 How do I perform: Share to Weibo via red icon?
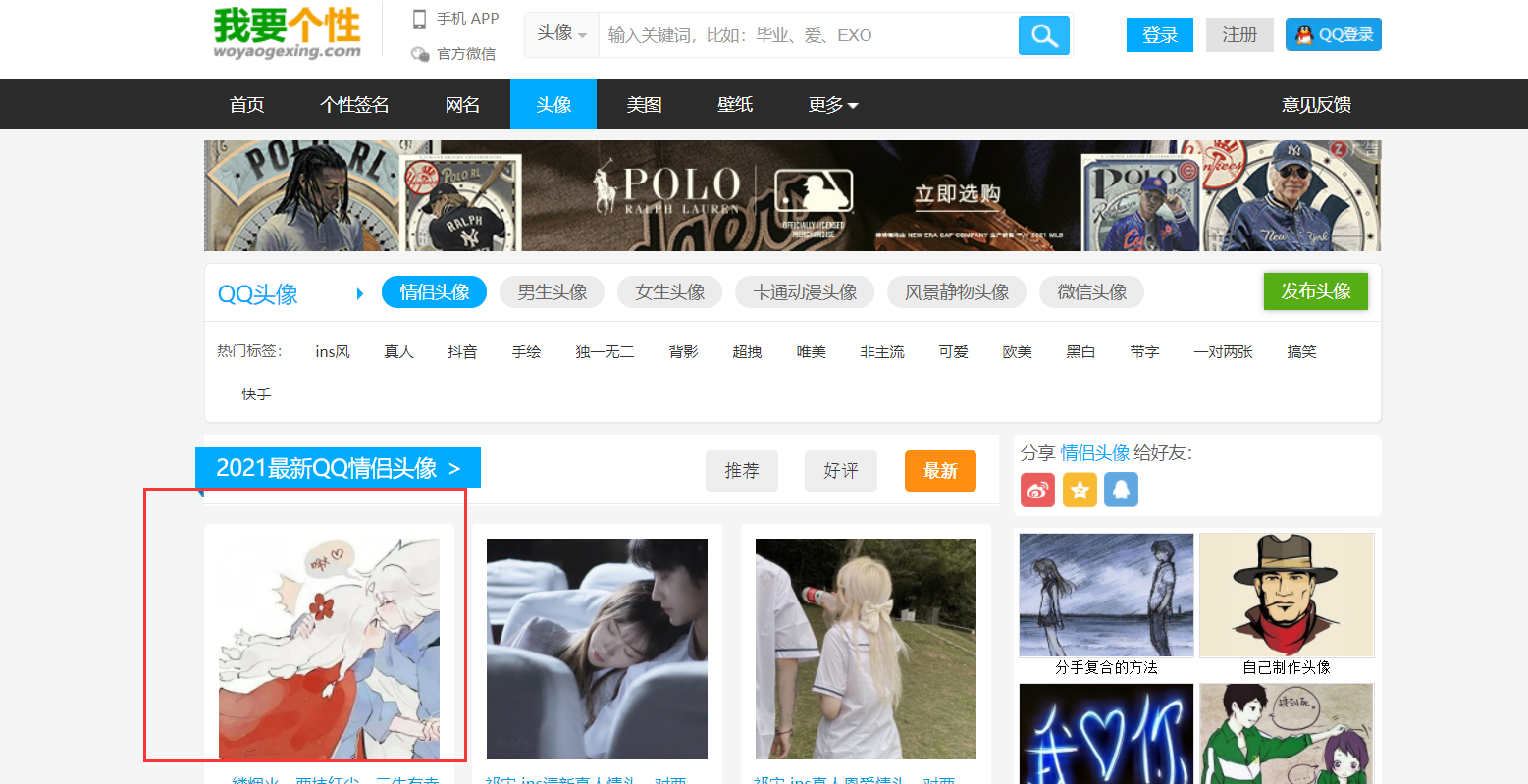pos(1037,490)
